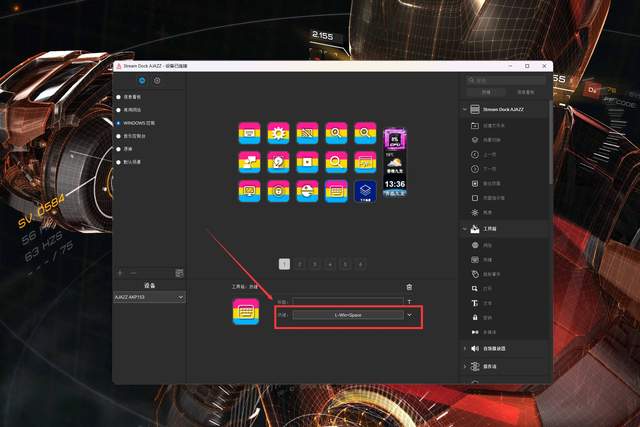Click the 13:36 clock widget
640x427 pixels.
(x=395, y=187)
